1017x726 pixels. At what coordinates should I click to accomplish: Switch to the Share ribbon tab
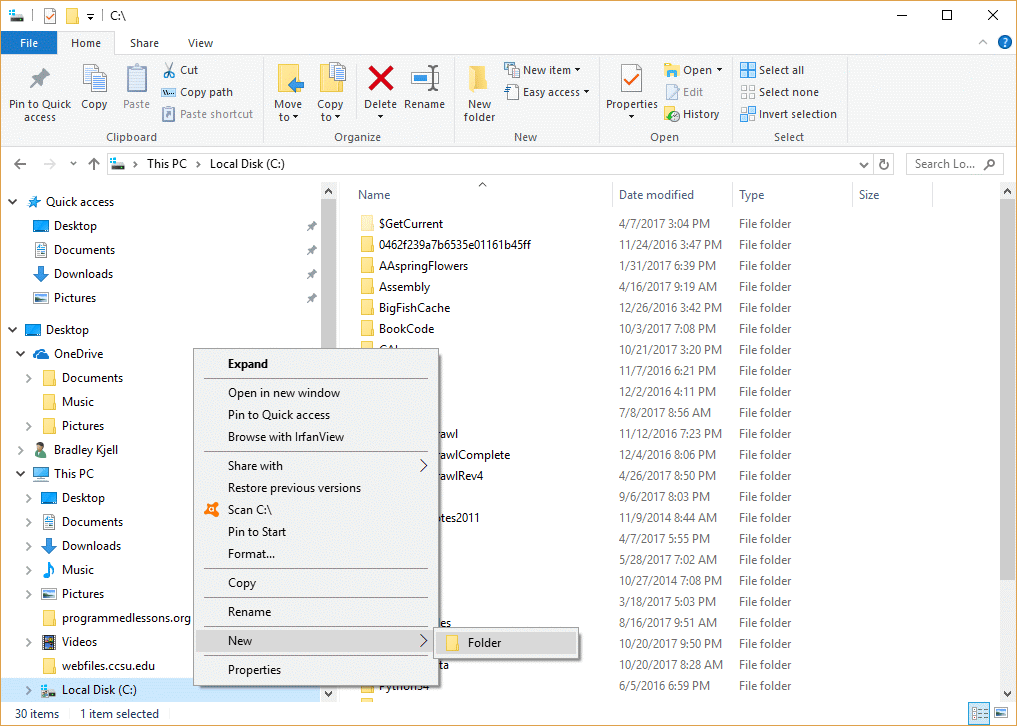[144, 43]
